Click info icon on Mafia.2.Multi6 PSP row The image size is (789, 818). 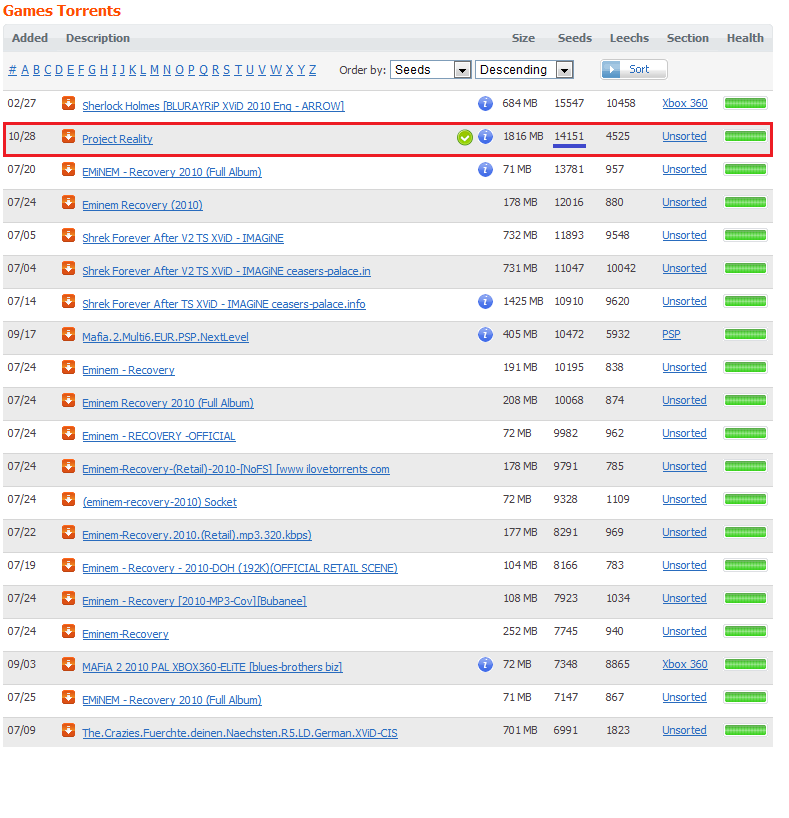[486, 334]
